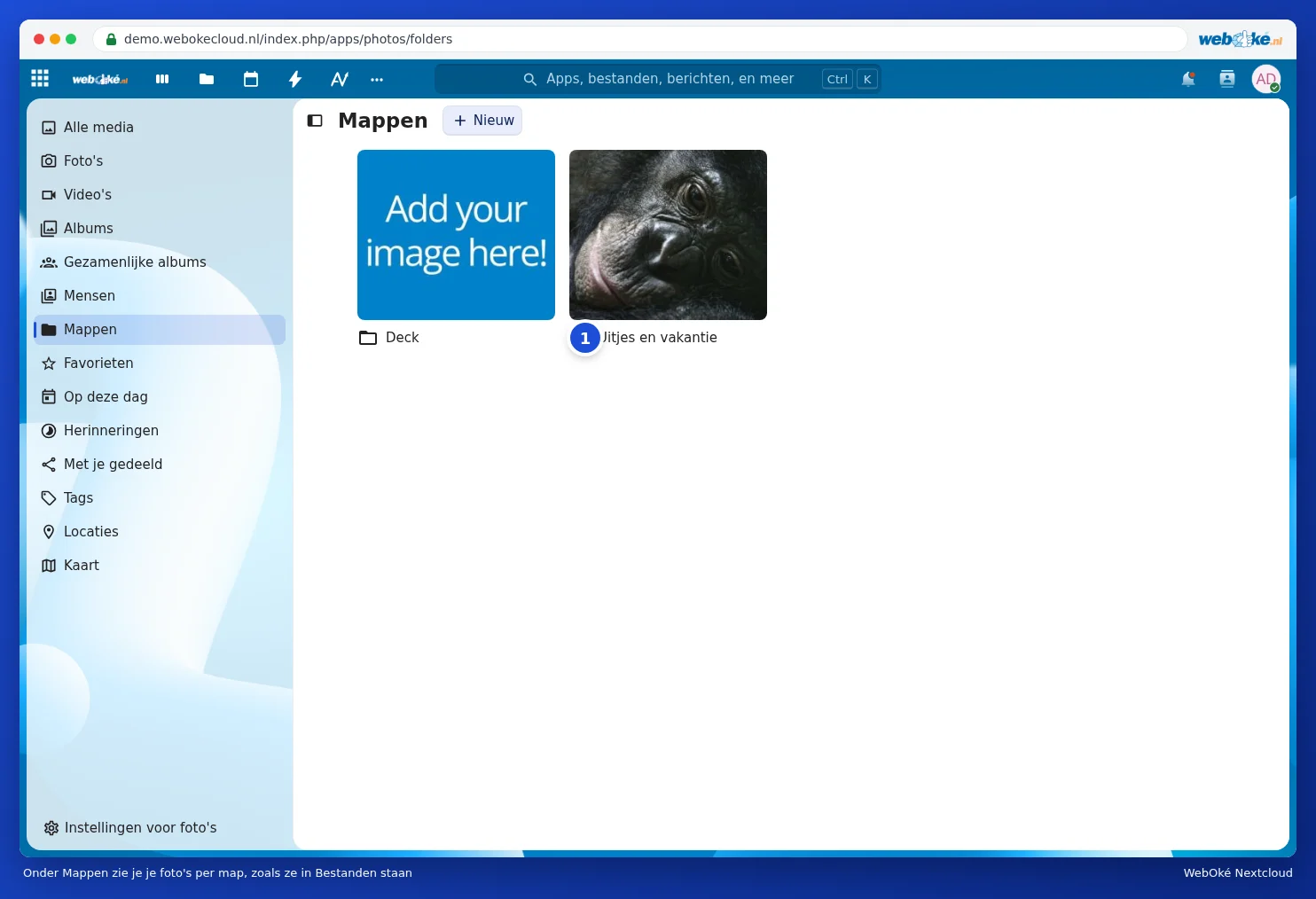Click the Nieuw button
The width and height of the screenshot is (1316, 899).
coord(482,121)
